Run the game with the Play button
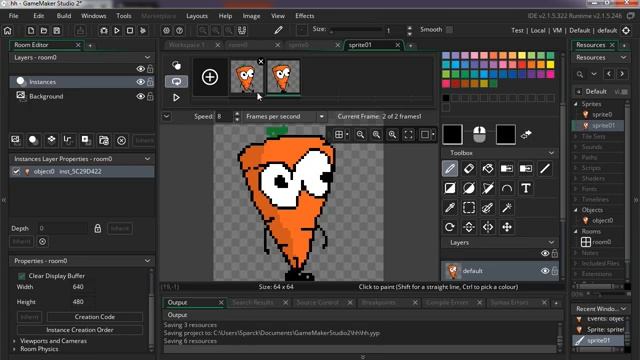The height and width of the screenshot is (360, 640). [117, 31]
